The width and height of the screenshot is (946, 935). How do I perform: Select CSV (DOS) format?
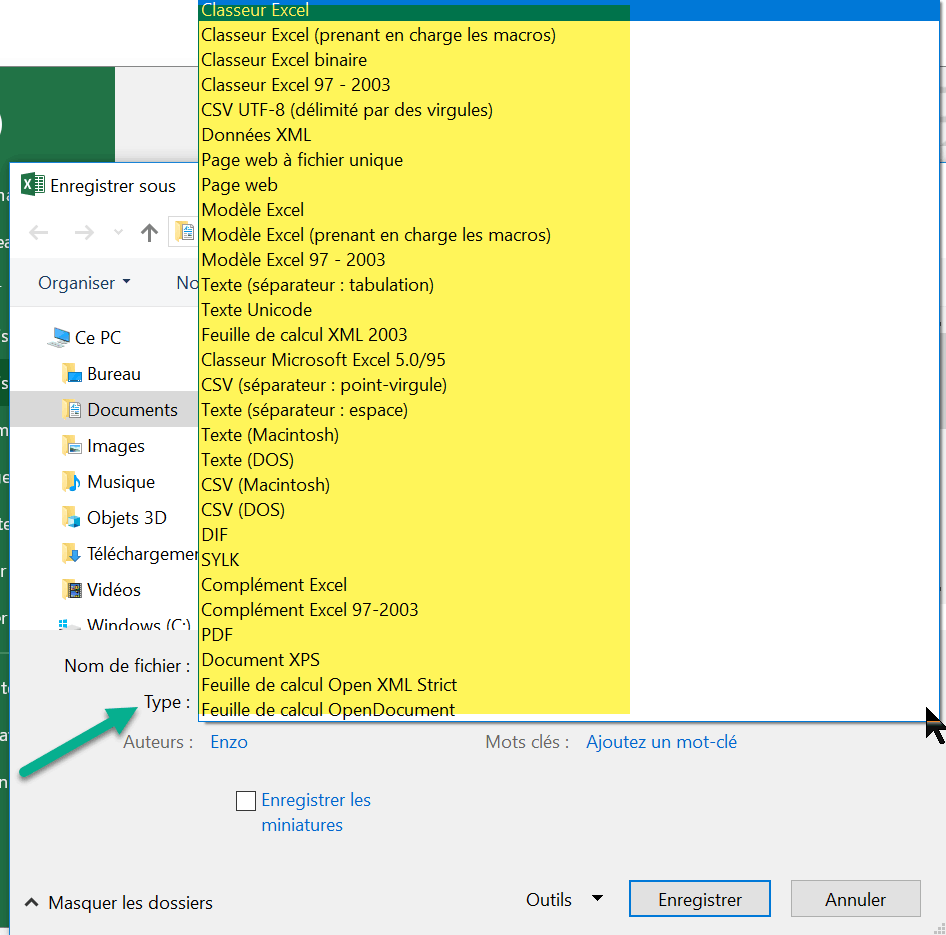click(x=568, y=510)
